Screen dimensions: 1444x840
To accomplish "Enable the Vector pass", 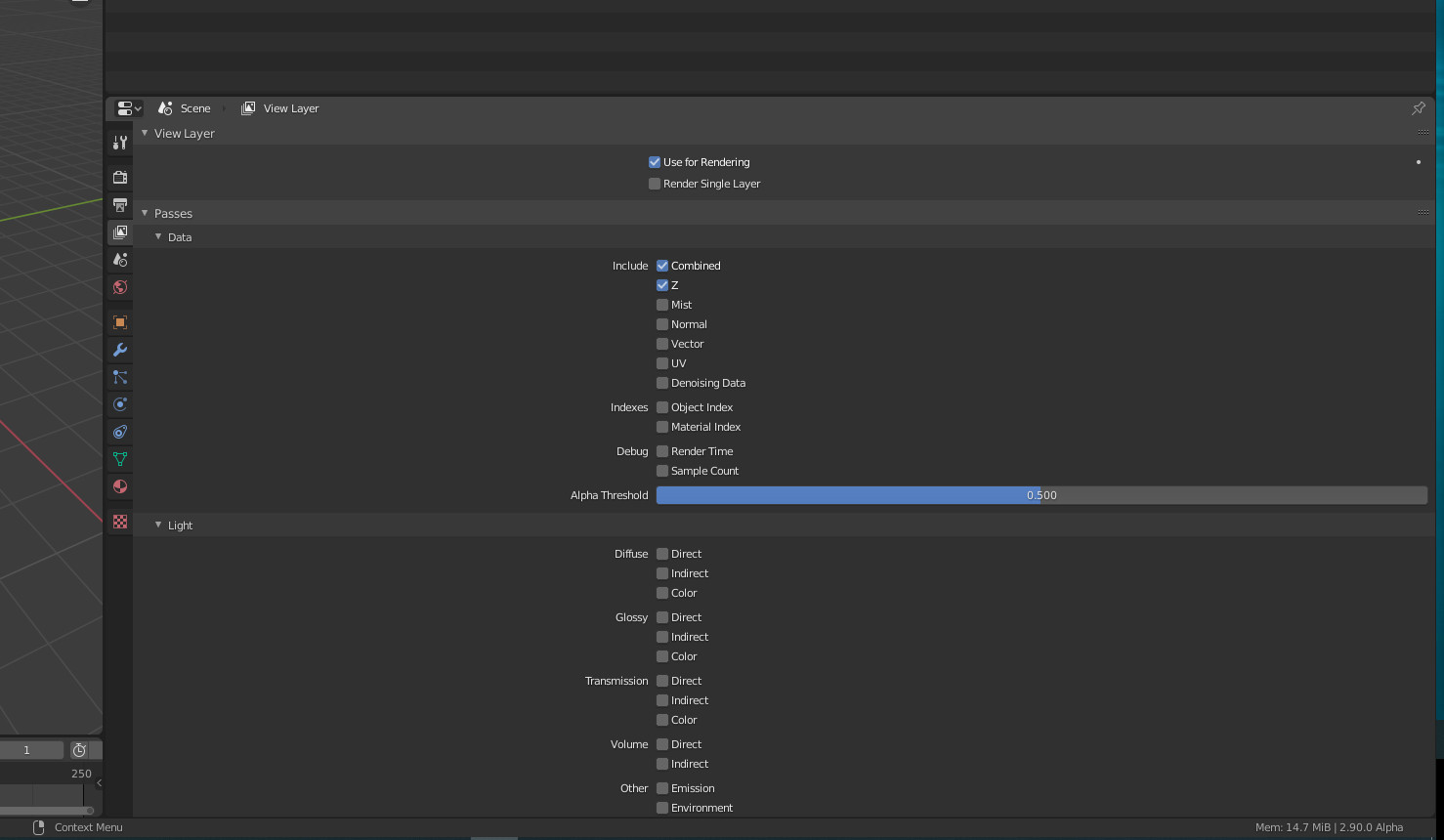I will point(662,344).
